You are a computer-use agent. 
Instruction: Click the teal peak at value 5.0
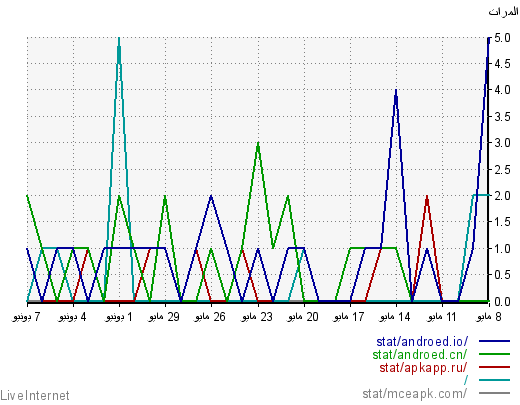tap(119, 39)
